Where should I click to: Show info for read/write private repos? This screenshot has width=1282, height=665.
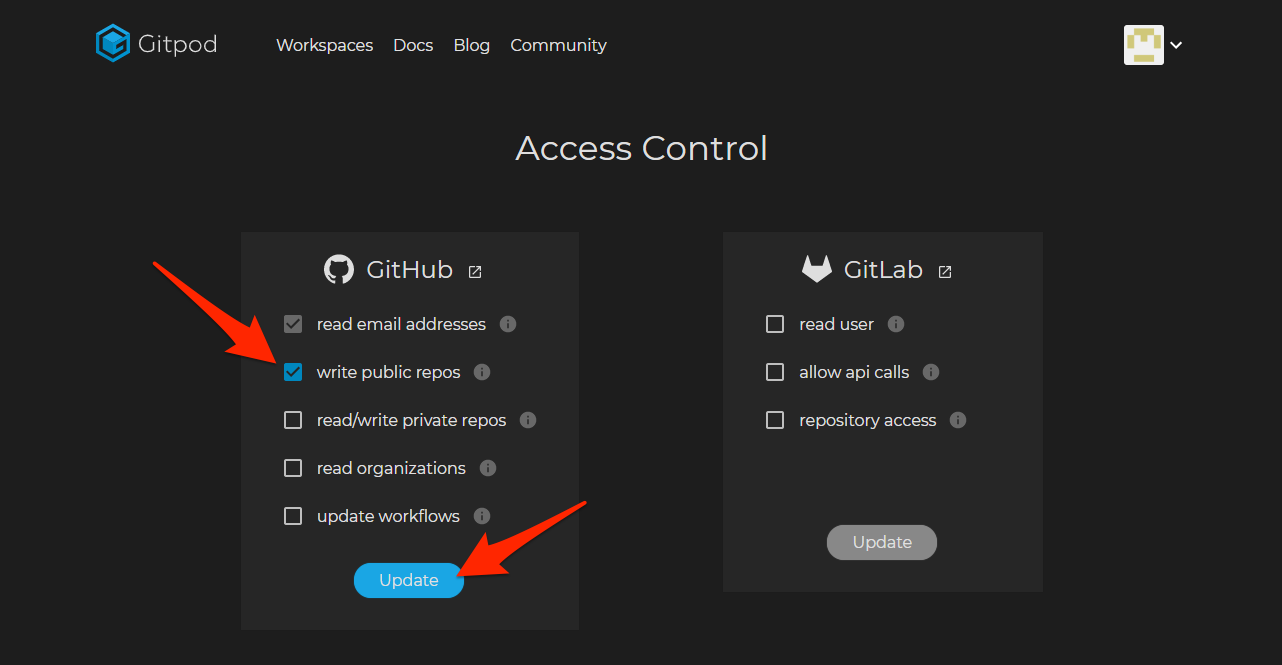pos(528,420)
